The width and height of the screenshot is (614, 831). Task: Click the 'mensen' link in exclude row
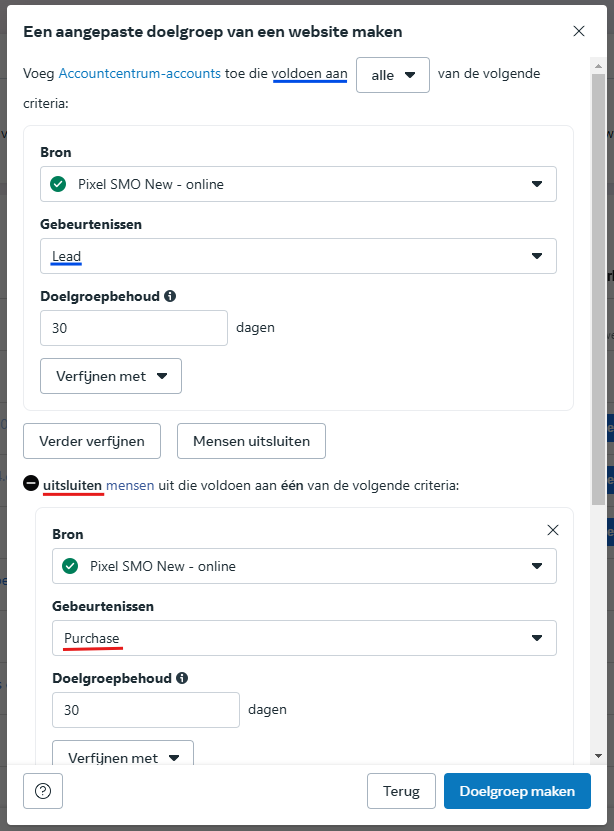(130, 485)
